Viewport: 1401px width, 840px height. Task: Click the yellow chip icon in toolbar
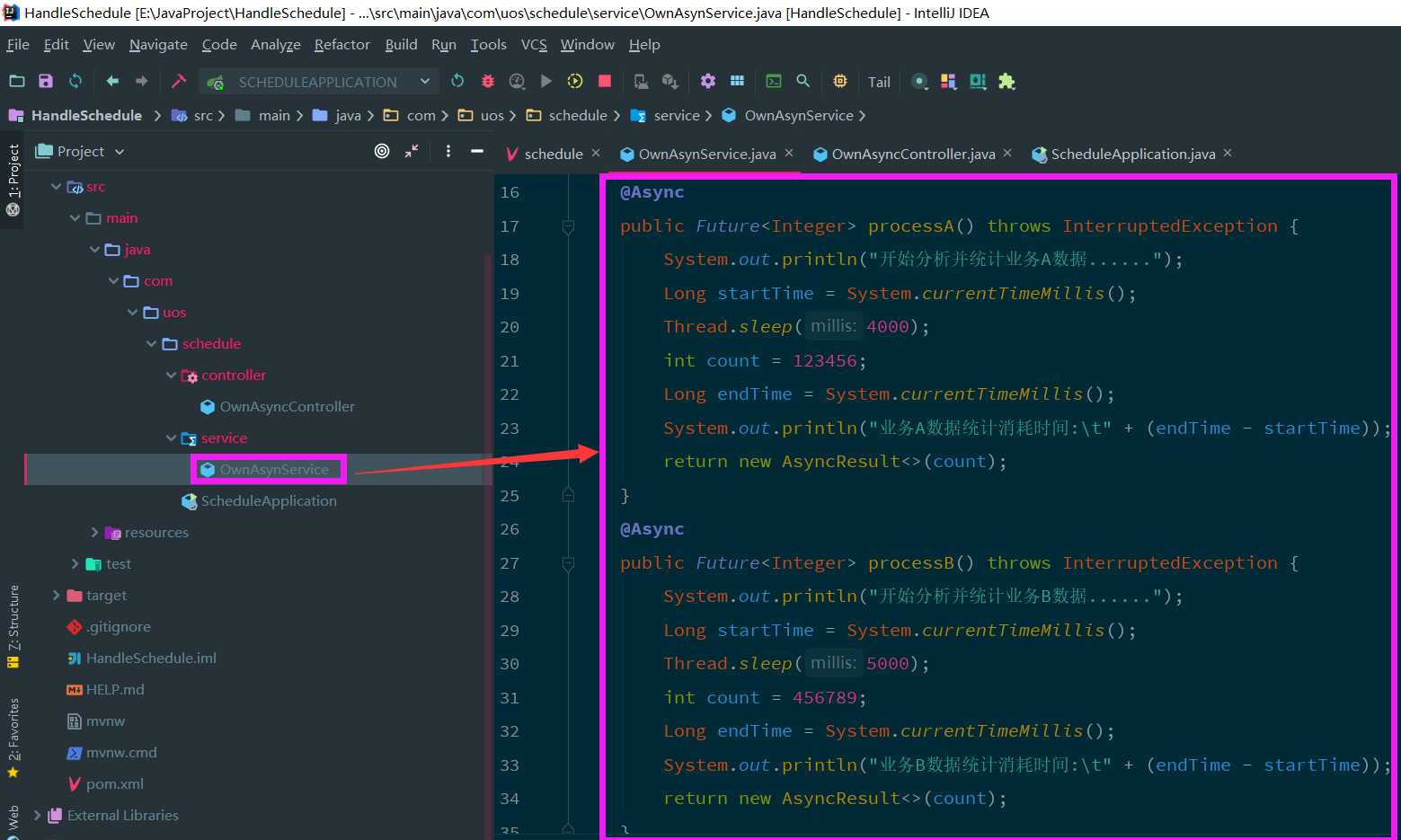(840, 81)
